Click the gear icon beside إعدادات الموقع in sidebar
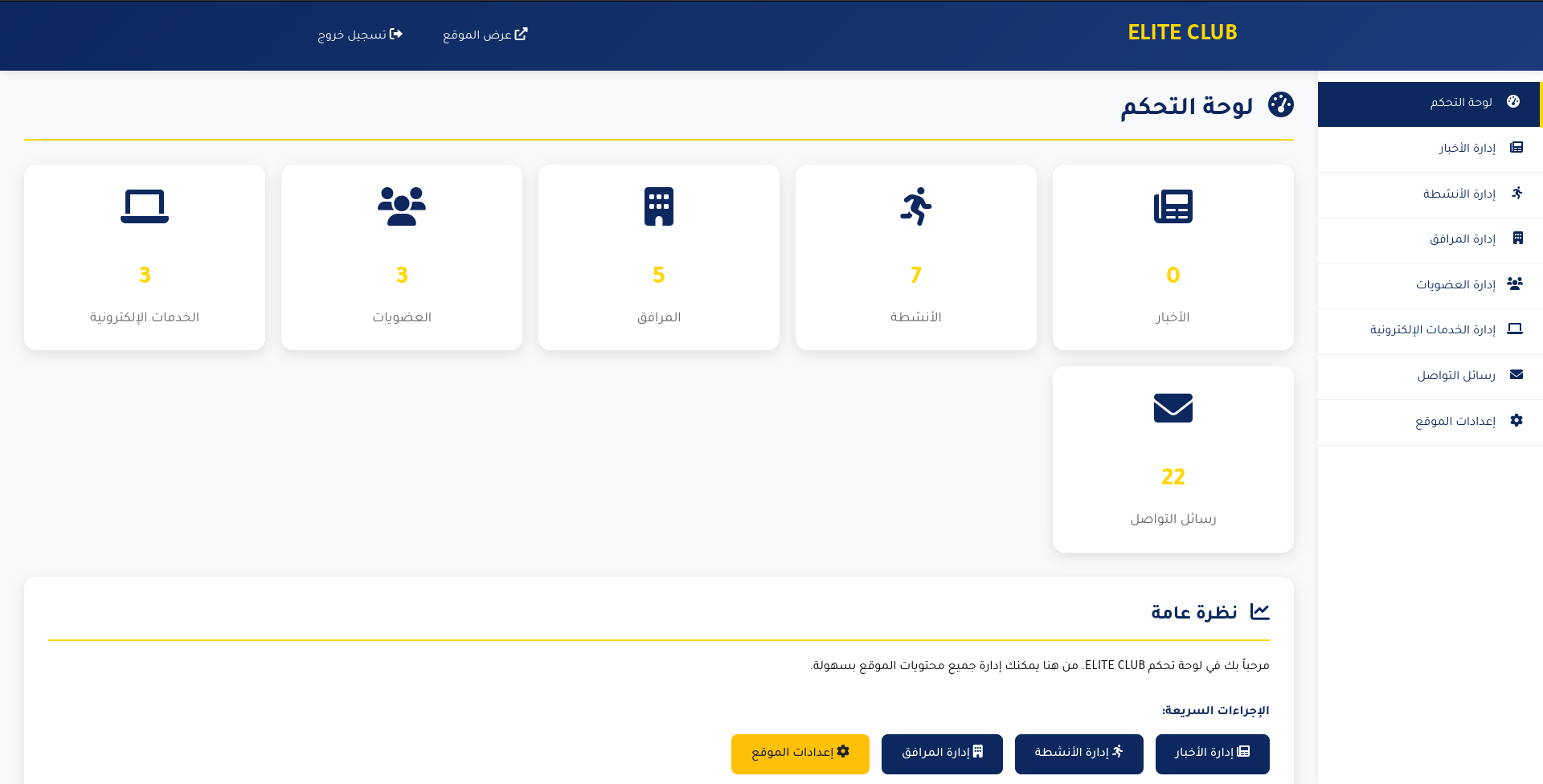Viewport: 1543px width, 784px height. click(1516, 420)
